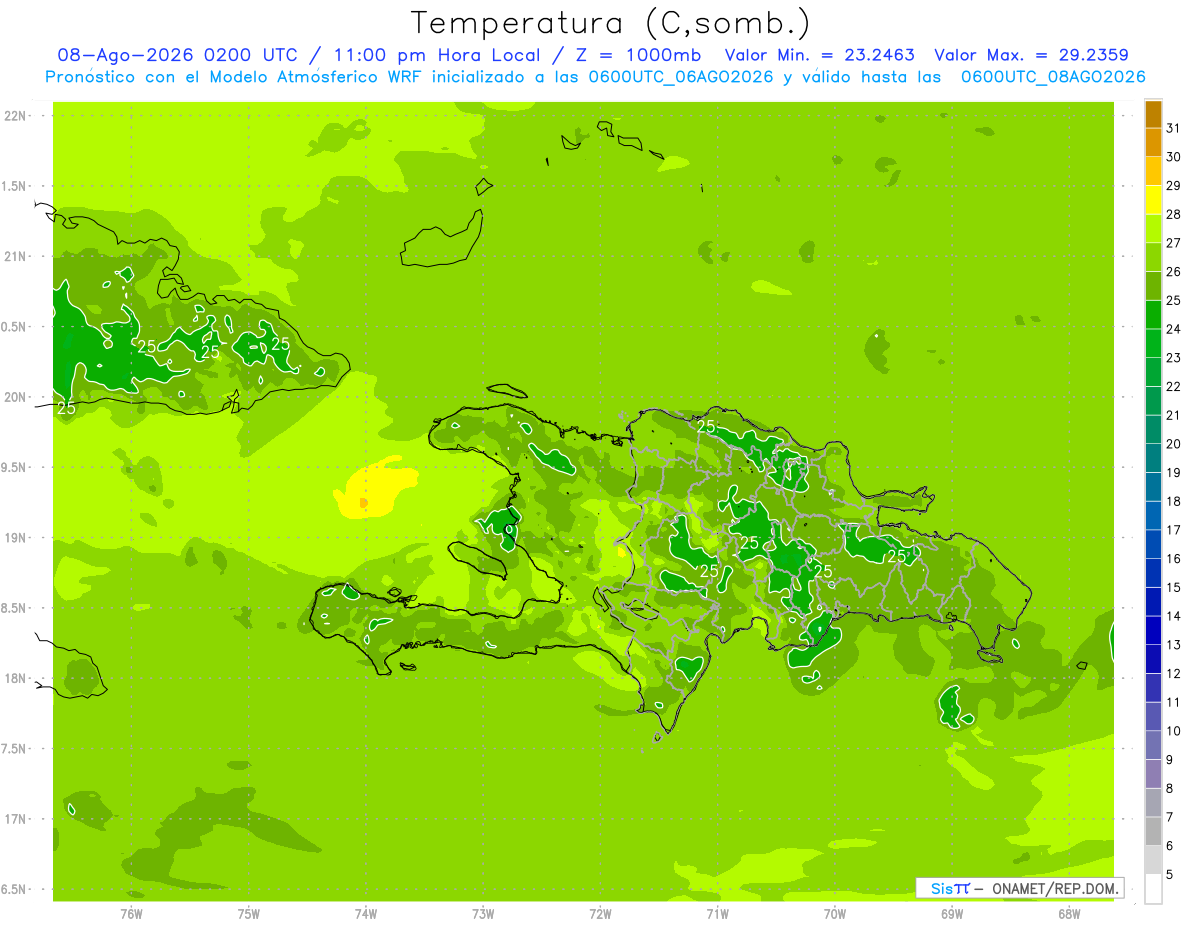
Task: Click the blue swatch between 16 and 17
Action: coord(1153,545)
